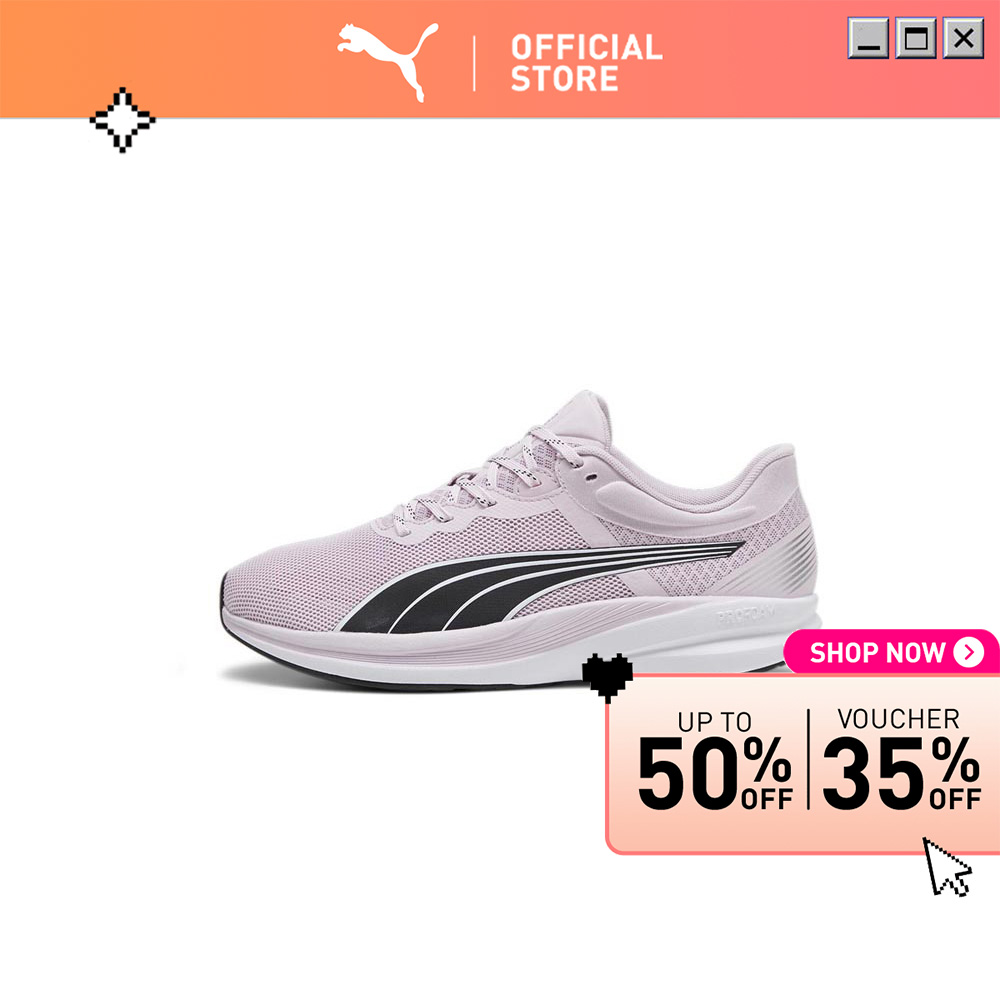1000x1000 pixels.
Task: Click the PROFOAM label on the midsole
Action: click(x=746, y=615)
